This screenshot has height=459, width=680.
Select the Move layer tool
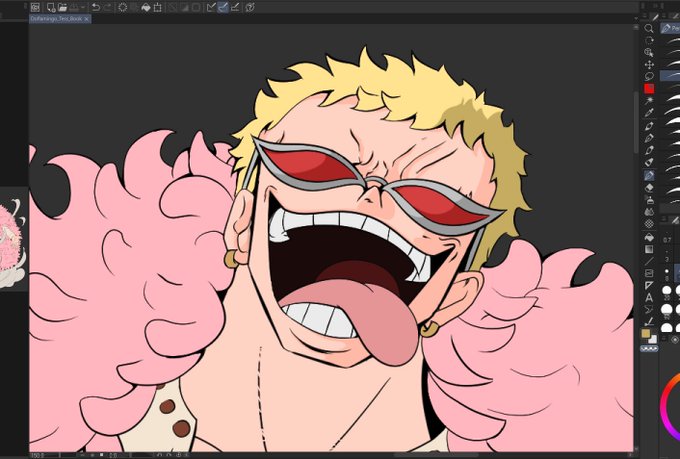(x=649, y=65)
